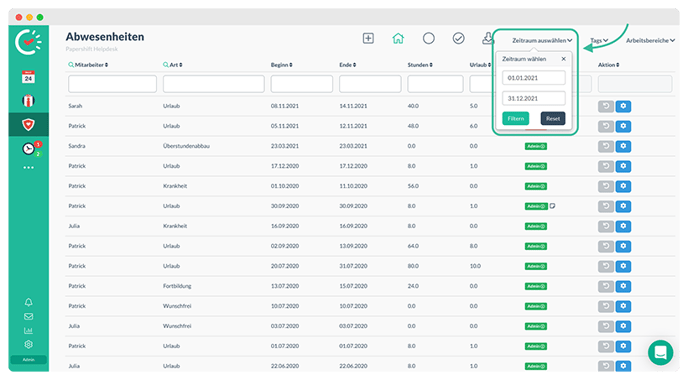Viewport: 688px width, 380px height.
Task: Click begin date 08.11.2021
Action: point(285,106)
